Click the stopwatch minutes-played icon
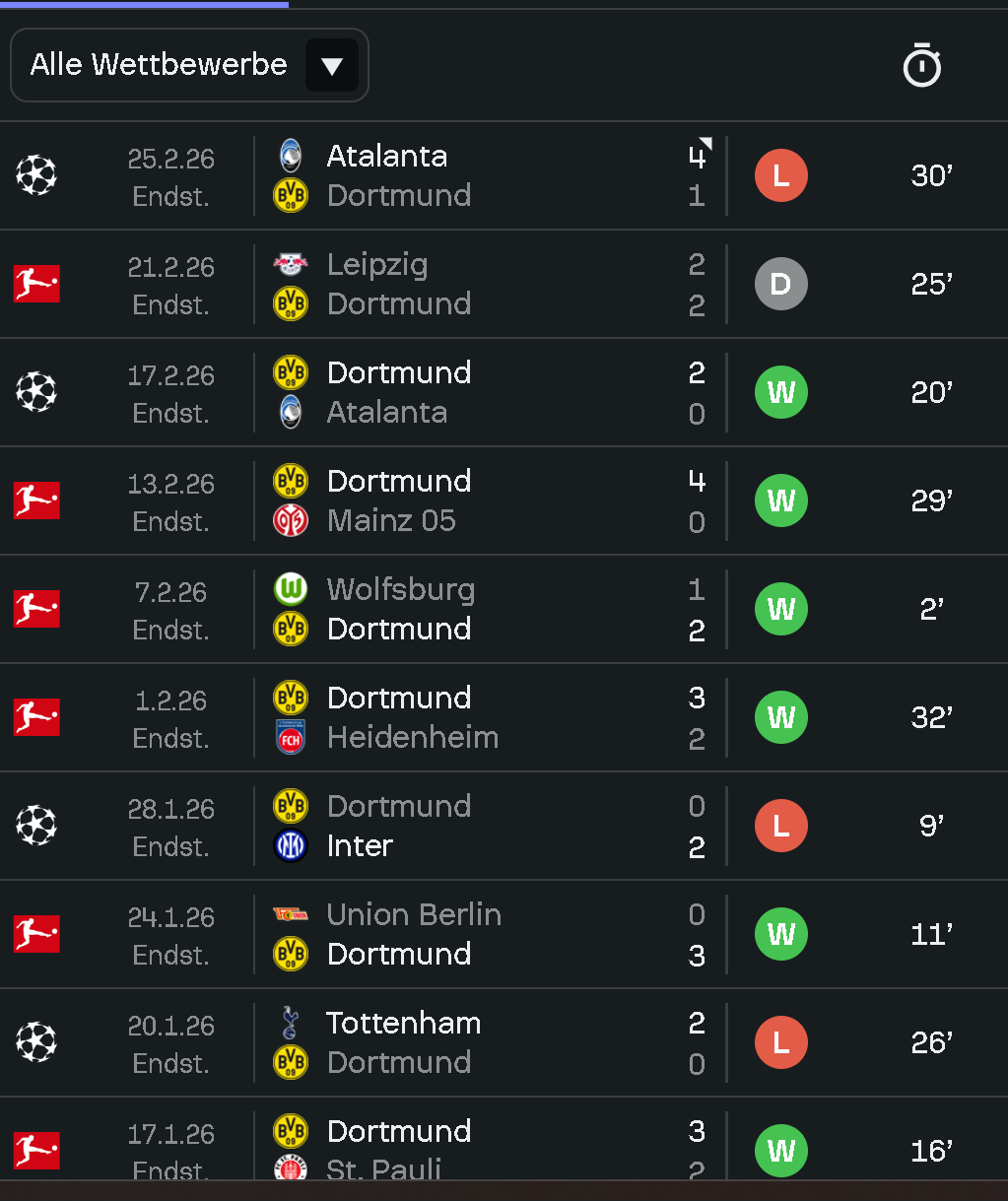 pos(922,66)
